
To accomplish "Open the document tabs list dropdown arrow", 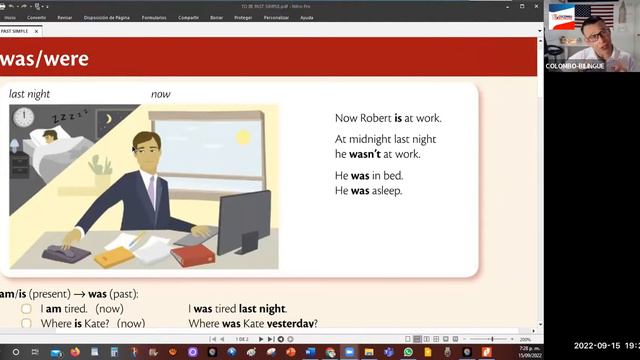I will click(x=540, y=31).
